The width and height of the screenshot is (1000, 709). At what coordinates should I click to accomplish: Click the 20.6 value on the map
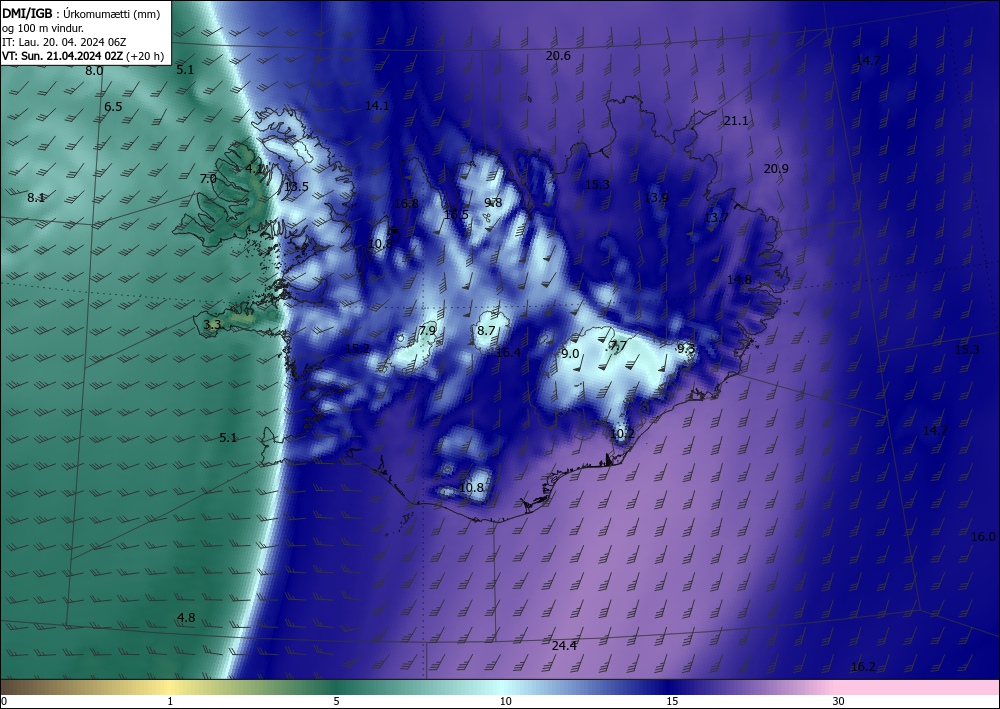click(558, 56)
